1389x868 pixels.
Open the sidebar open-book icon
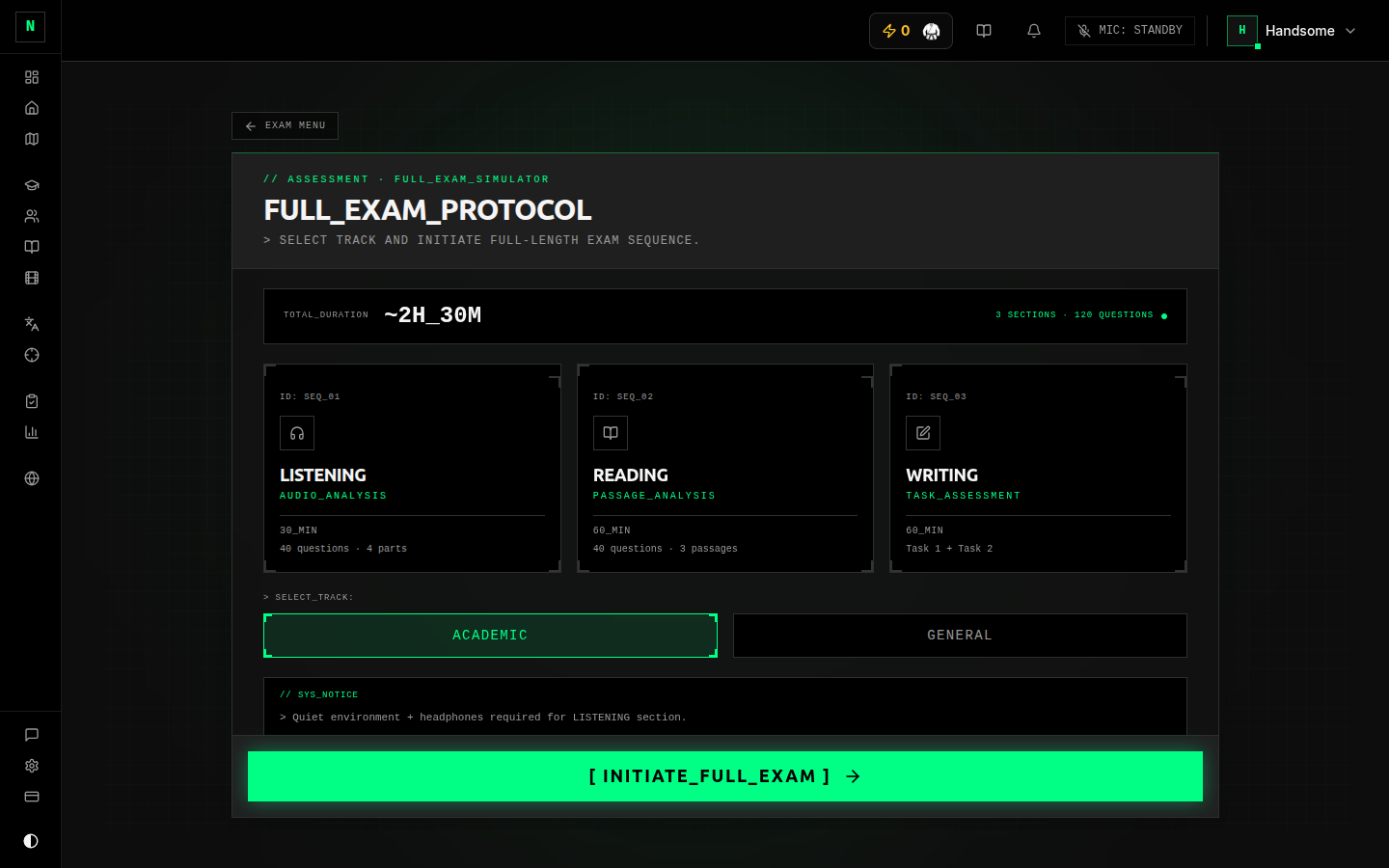click(32, 247)
